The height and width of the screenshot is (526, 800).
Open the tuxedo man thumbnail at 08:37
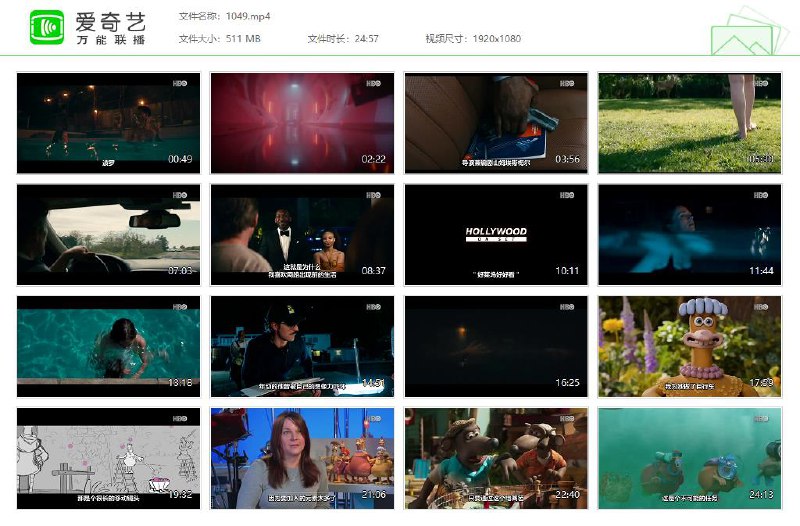click(x=302, y=235)
